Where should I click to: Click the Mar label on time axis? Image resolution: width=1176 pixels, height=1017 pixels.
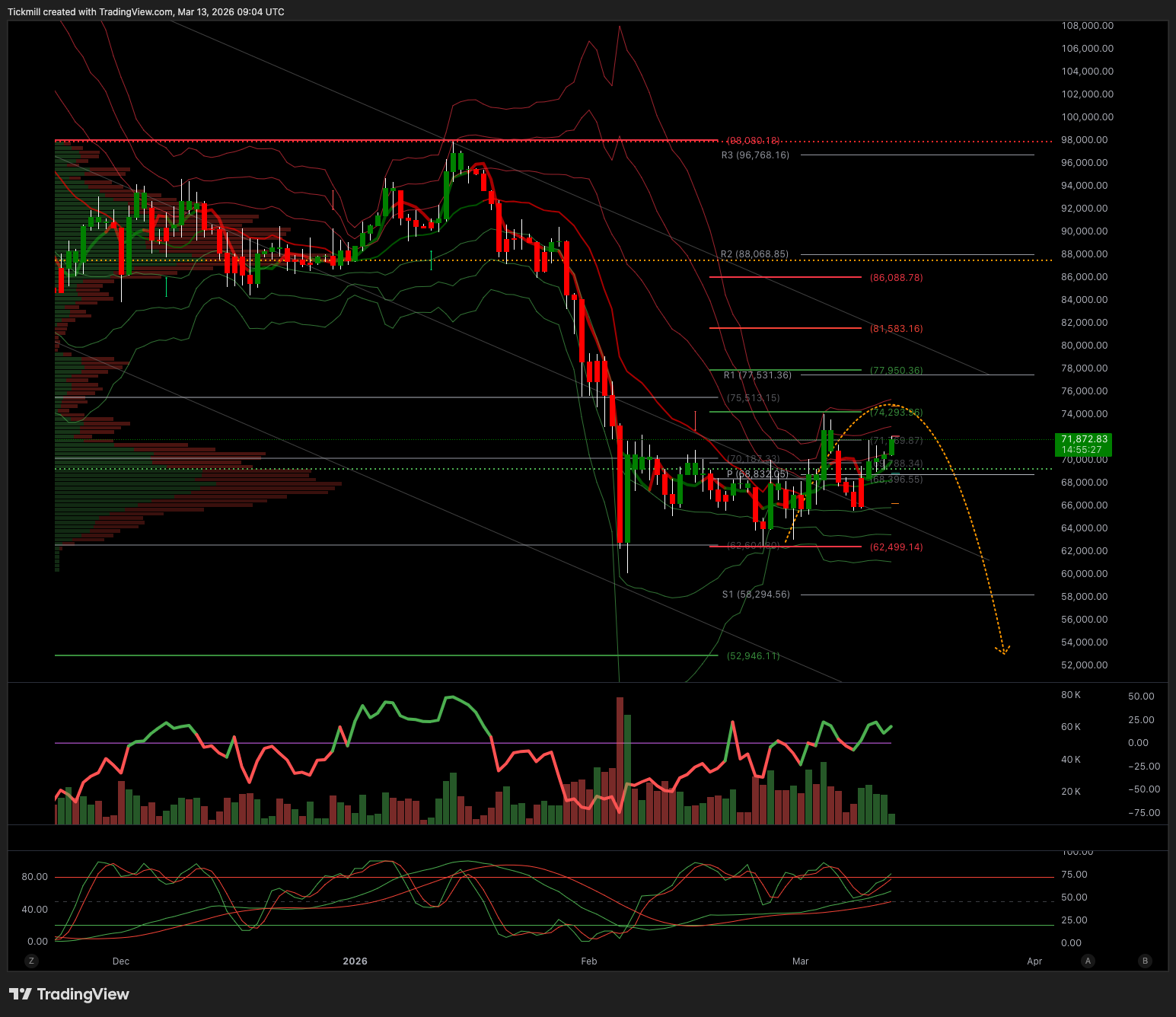[x=800, y=961]
